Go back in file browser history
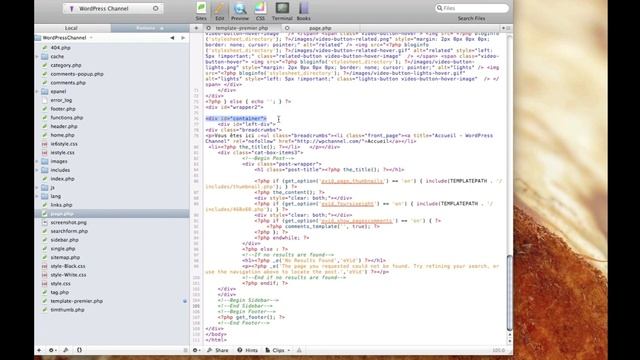The image size is (640, 360). [172, 38]
